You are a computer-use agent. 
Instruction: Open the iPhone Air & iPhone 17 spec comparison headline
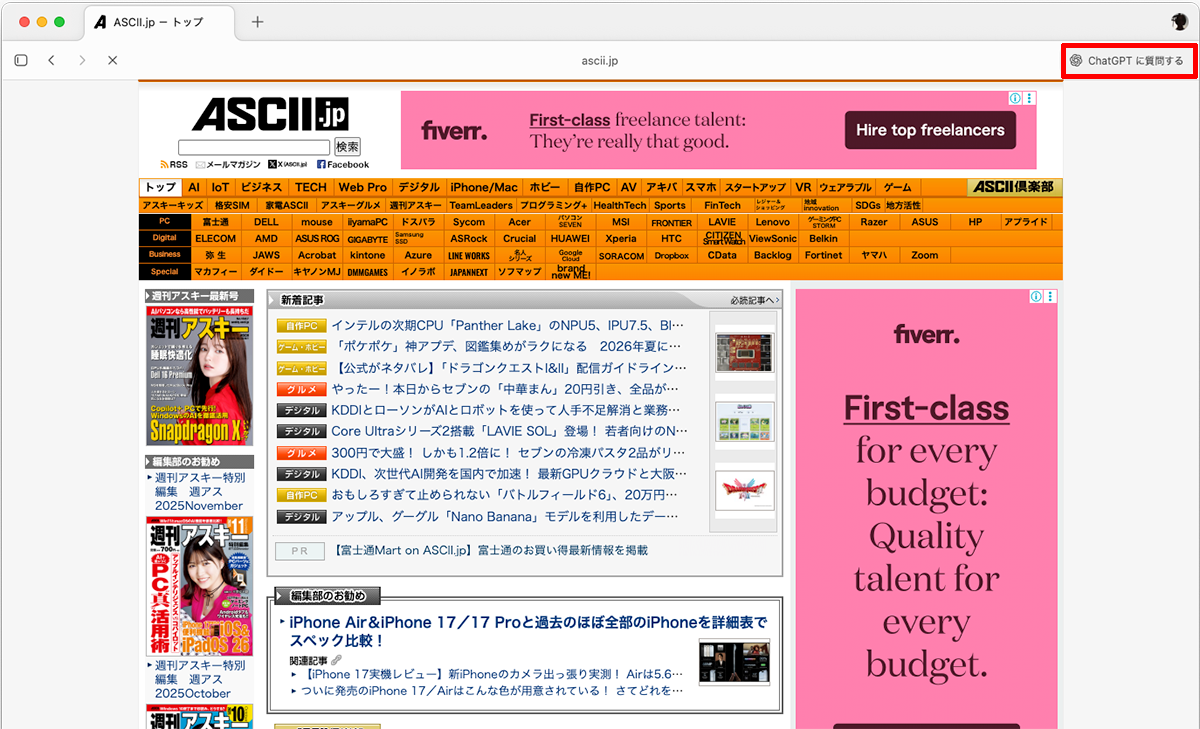point(529,631)
